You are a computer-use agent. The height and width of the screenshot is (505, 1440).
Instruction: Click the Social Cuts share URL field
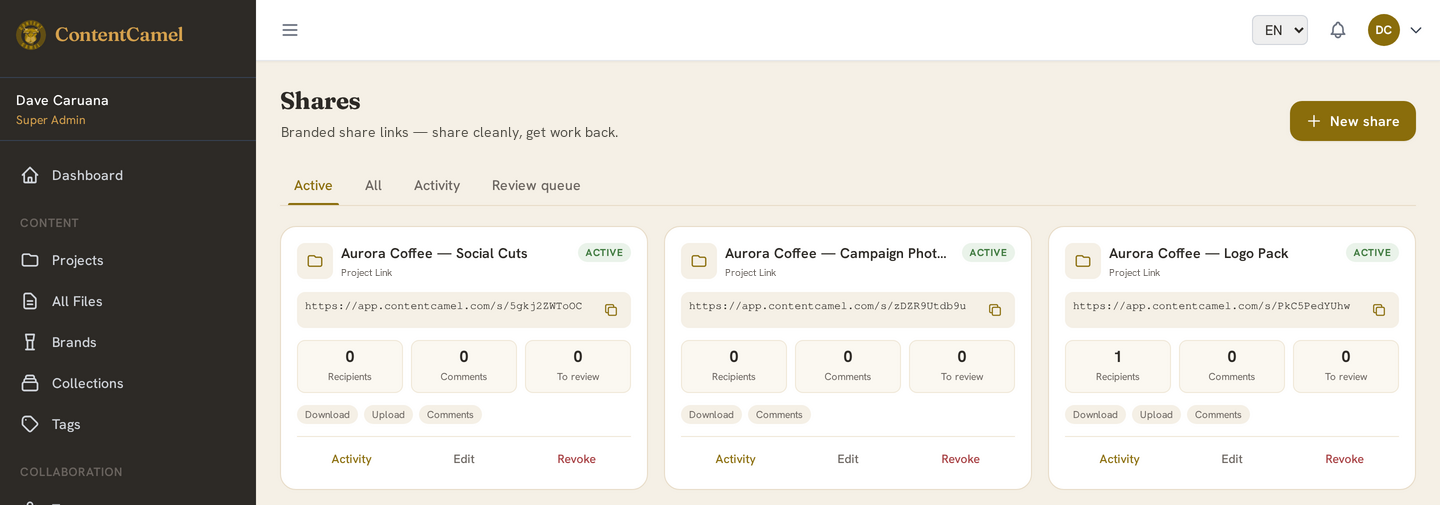coord(464,310)
